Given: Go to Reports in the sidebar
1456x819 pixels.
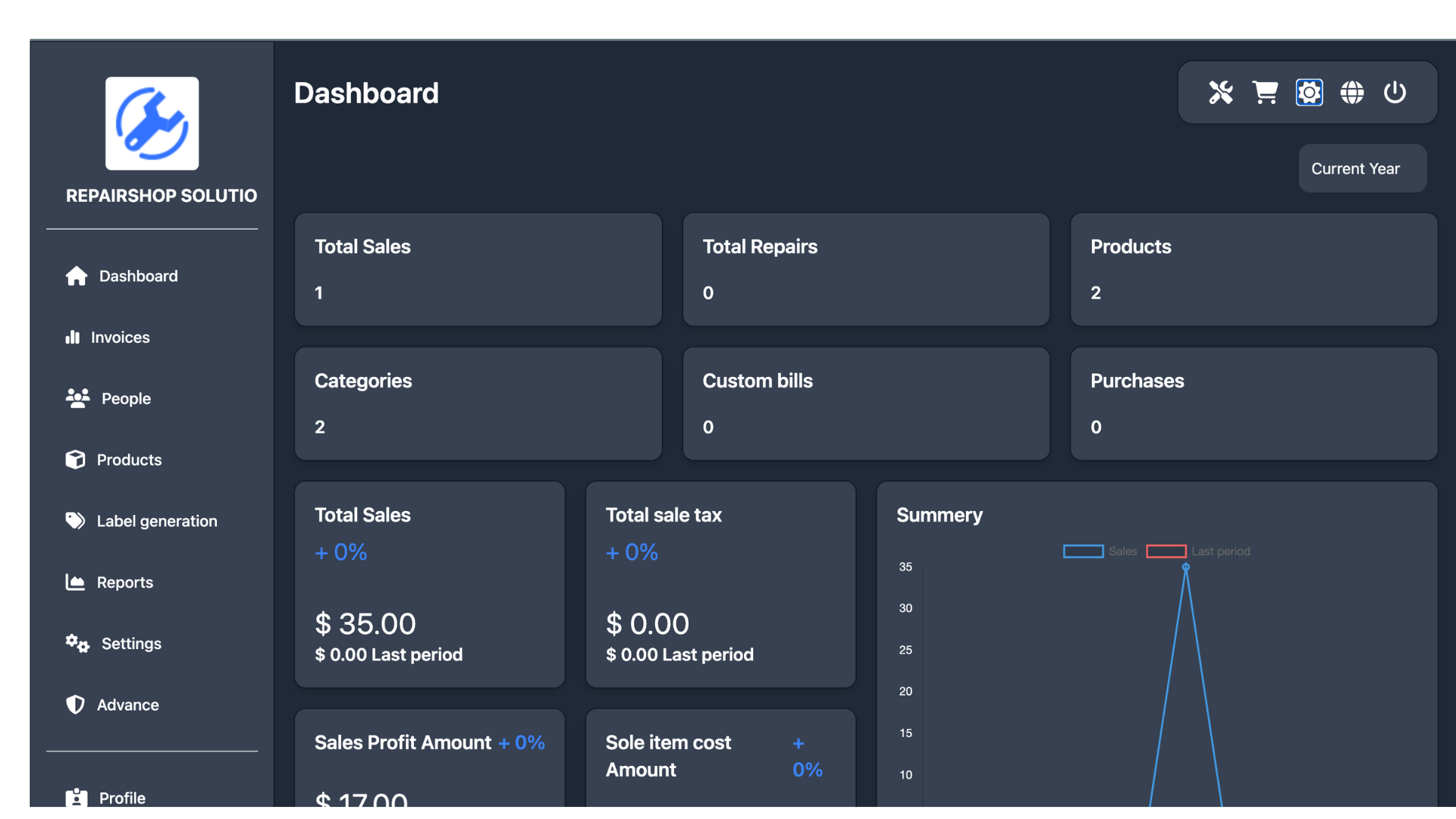Looking at the screenshot, I should tap(124, 582).
